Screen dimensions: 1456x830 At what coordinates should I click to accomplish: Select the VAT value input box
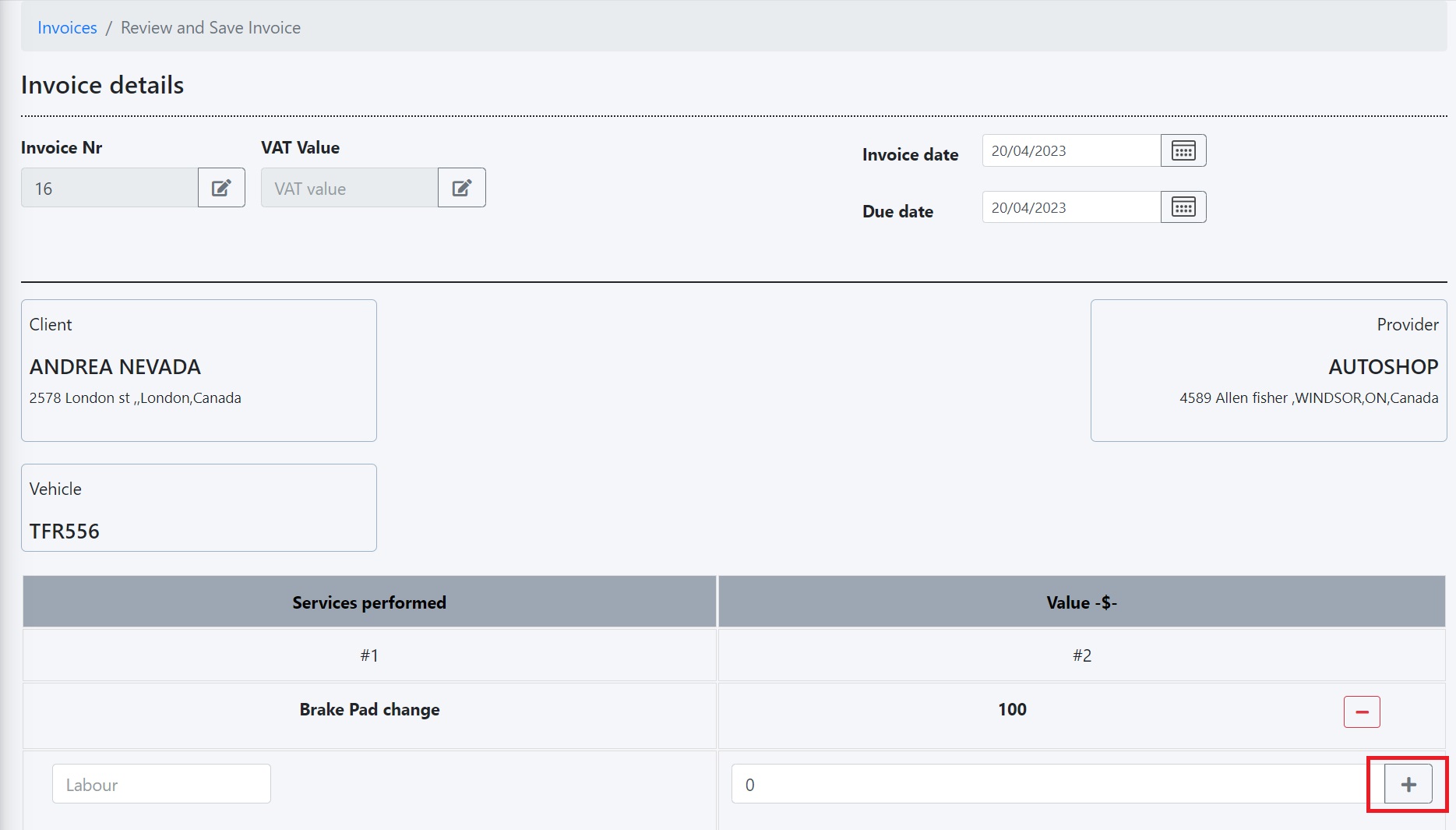point(348,188)
